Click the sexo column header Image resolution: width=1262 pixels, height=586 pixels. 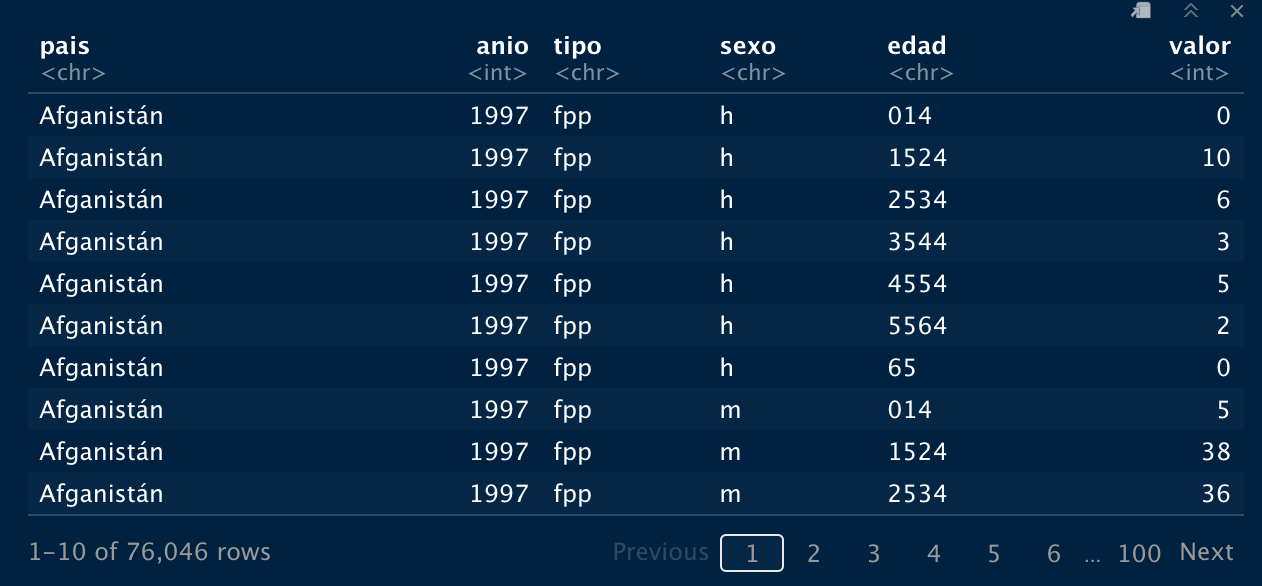point(748,46)
